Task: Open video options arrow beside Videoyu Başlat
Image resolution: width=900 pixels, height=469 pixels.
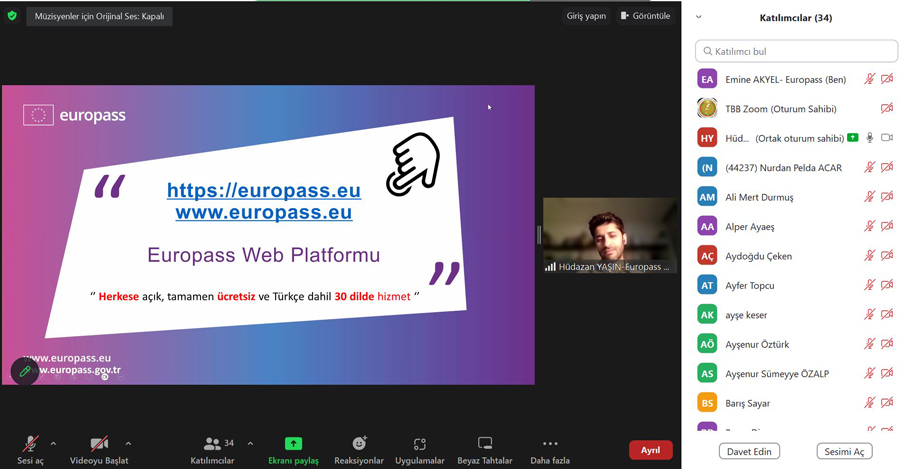Action: (x=128, y=444)
